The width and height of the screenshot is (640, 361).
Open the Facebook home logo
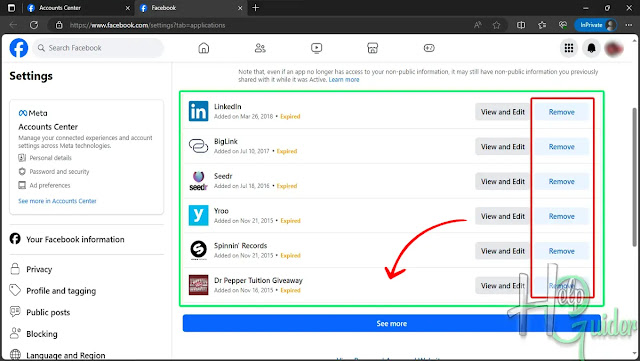pos(19,48)
